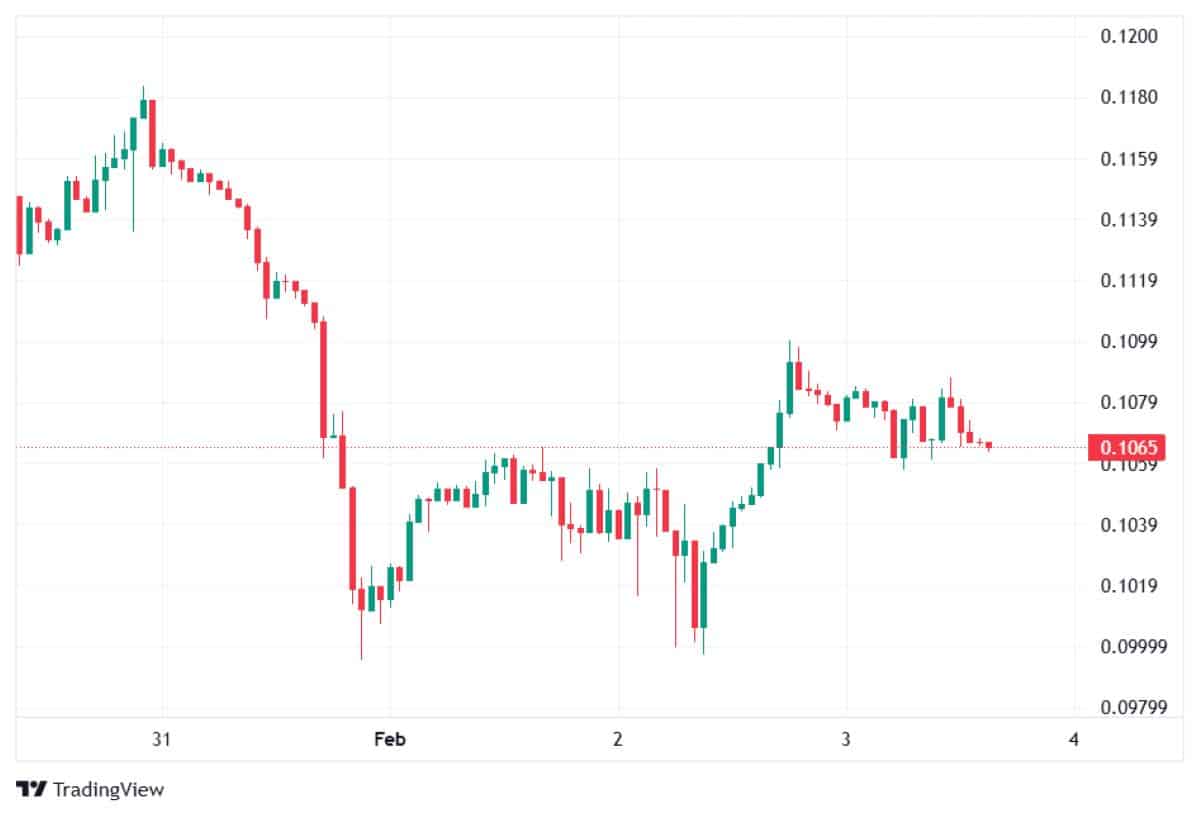
Task: Click date label 2 on the time axis
Action: click(x=618, y=740)
